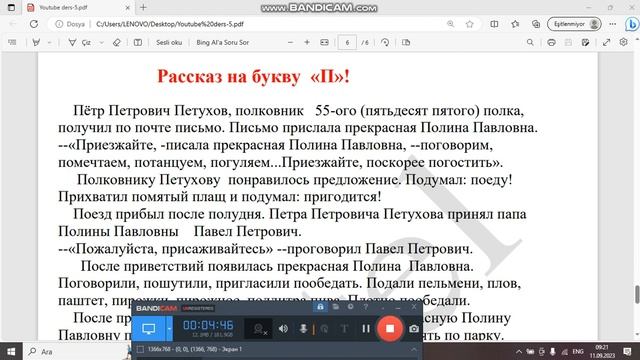This screenshot has height=360, width=640.
Task: Close the Youtube ders-5.pdf tab
Action: point(127,7)
